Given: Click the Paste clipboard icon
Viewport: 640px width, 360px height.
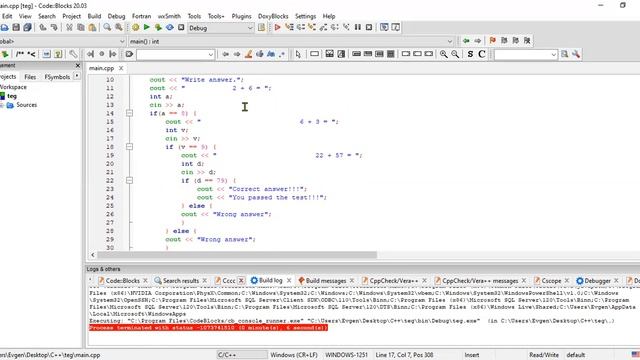Looking at the screenshot, I should pos(92,27).
